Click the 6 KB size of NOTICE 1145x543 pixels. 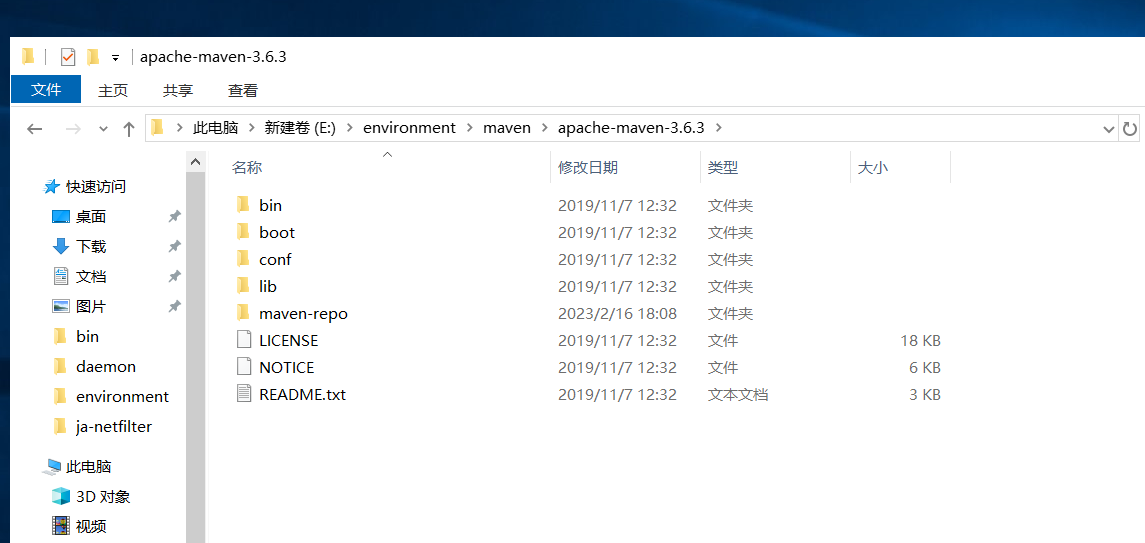(x=924, y=368)
